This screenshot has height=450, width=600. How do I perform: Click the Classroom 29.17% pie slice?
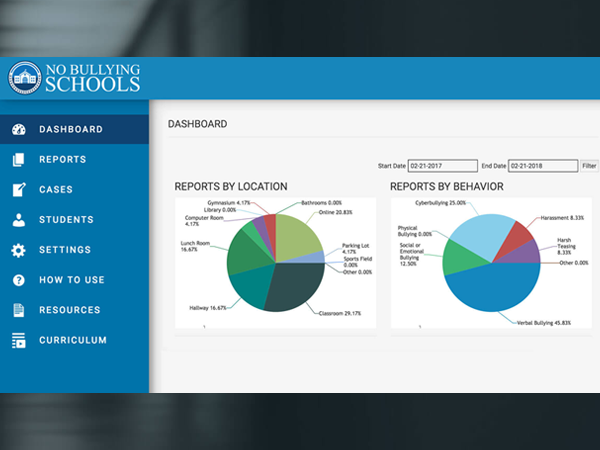click(x=295, y=287)
